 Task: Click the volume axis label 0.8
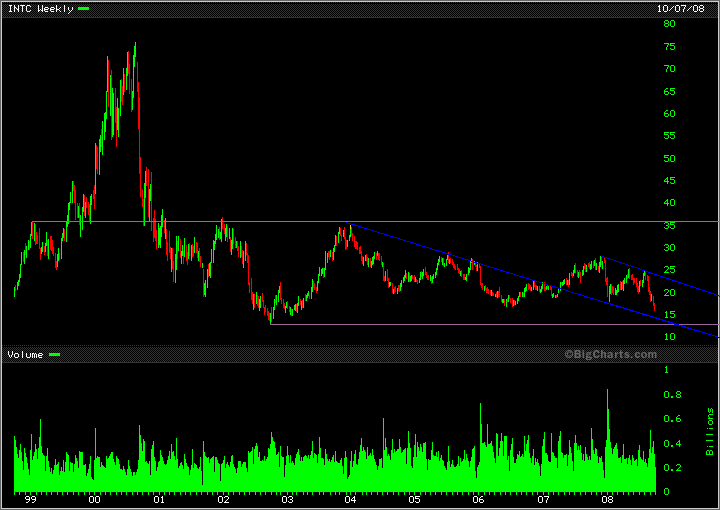672,394
